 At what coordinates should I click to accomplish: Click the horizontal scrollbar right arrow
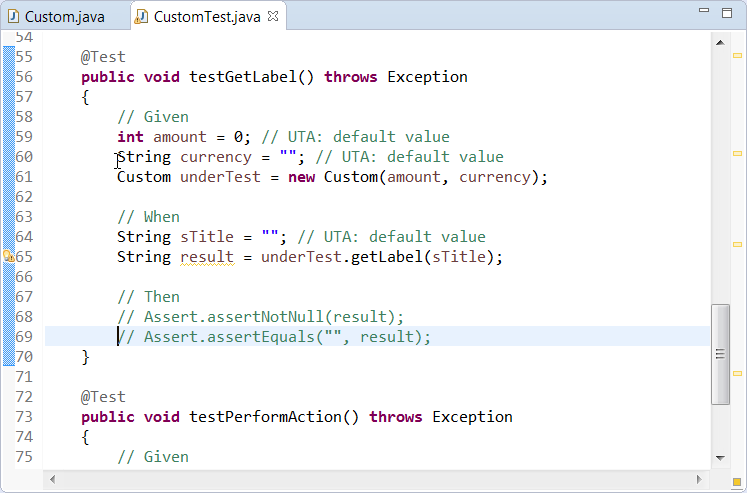coord(699,479)
